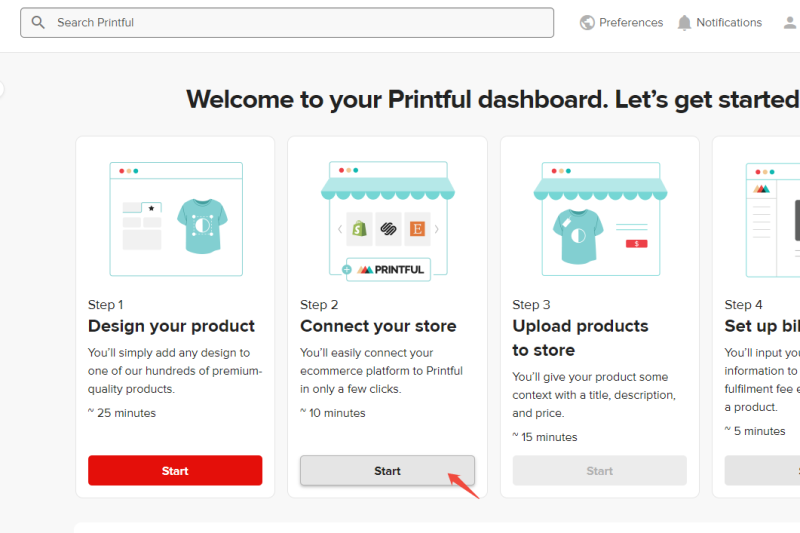Click the Connect your store illustration
The image size is (800, 533).
[388, 221]
